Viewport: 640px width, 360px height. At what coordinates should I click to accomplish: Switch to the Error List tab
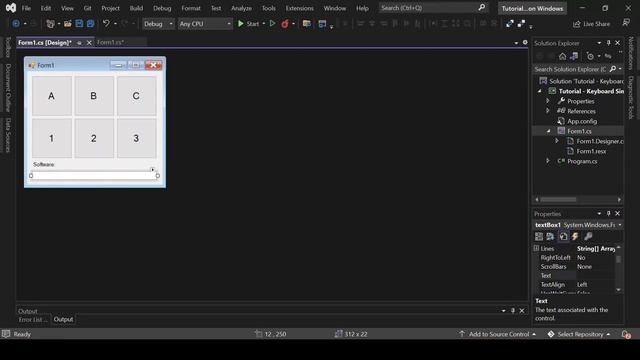click(33, 320)
